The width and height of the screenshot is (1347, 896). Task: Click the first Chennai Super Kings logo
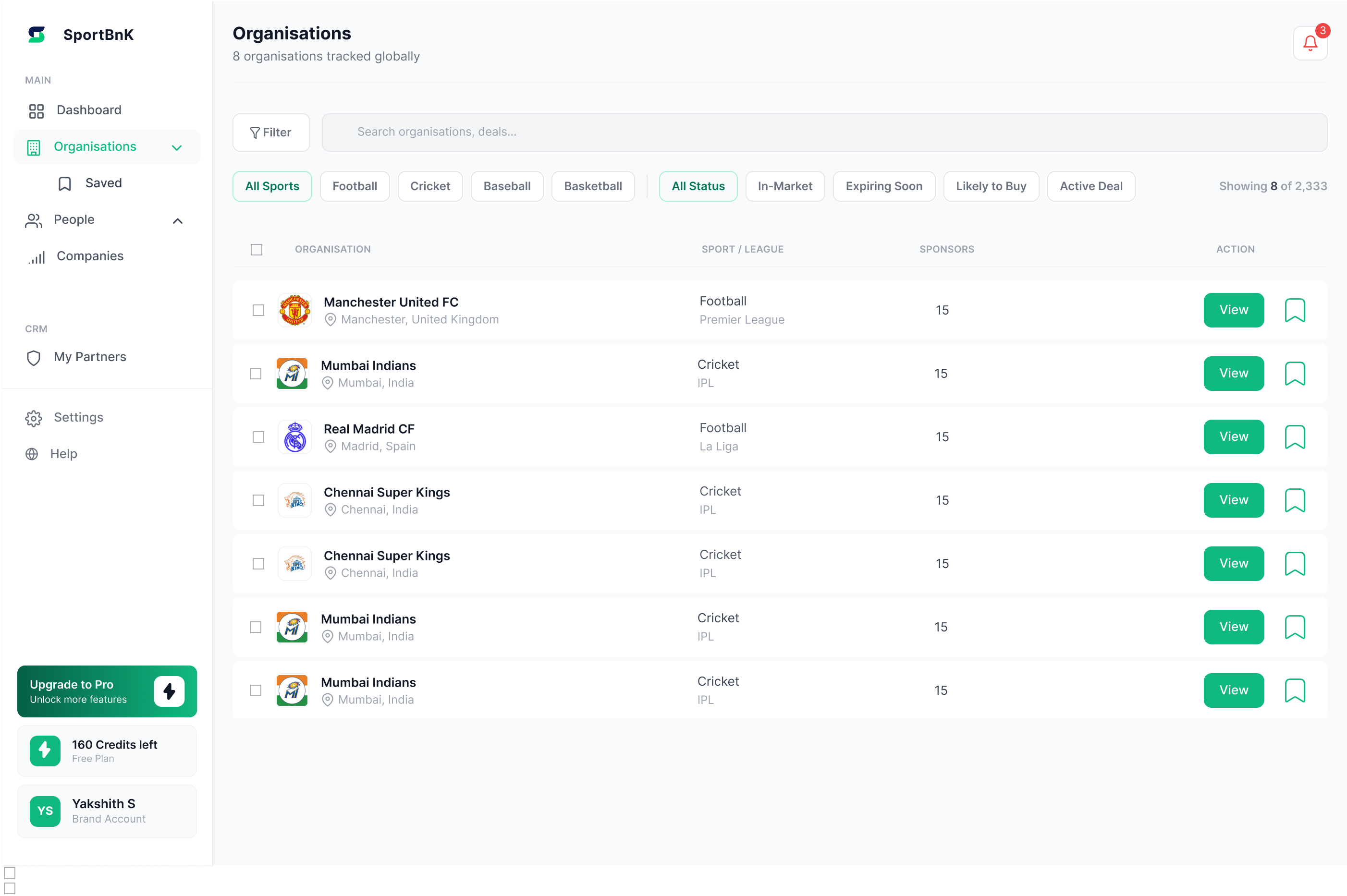295,500
